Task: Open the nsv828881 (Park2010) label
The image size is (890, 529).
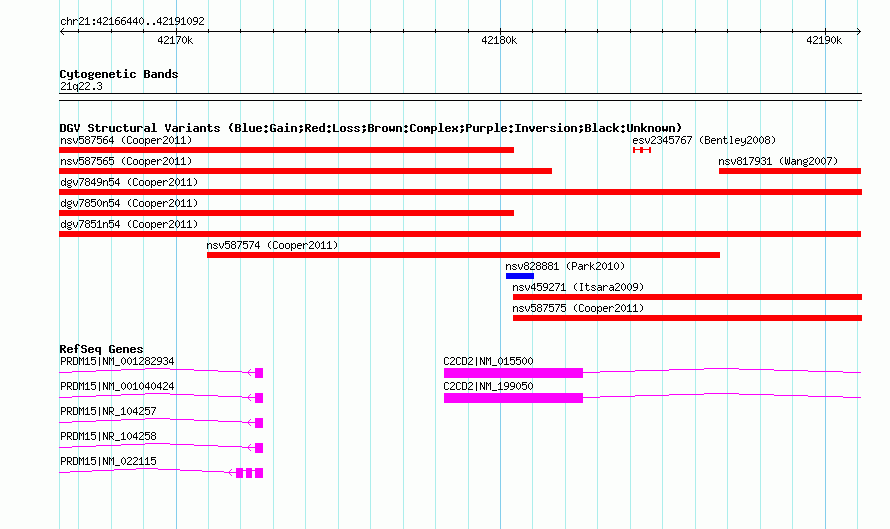Action: [565, 266]
